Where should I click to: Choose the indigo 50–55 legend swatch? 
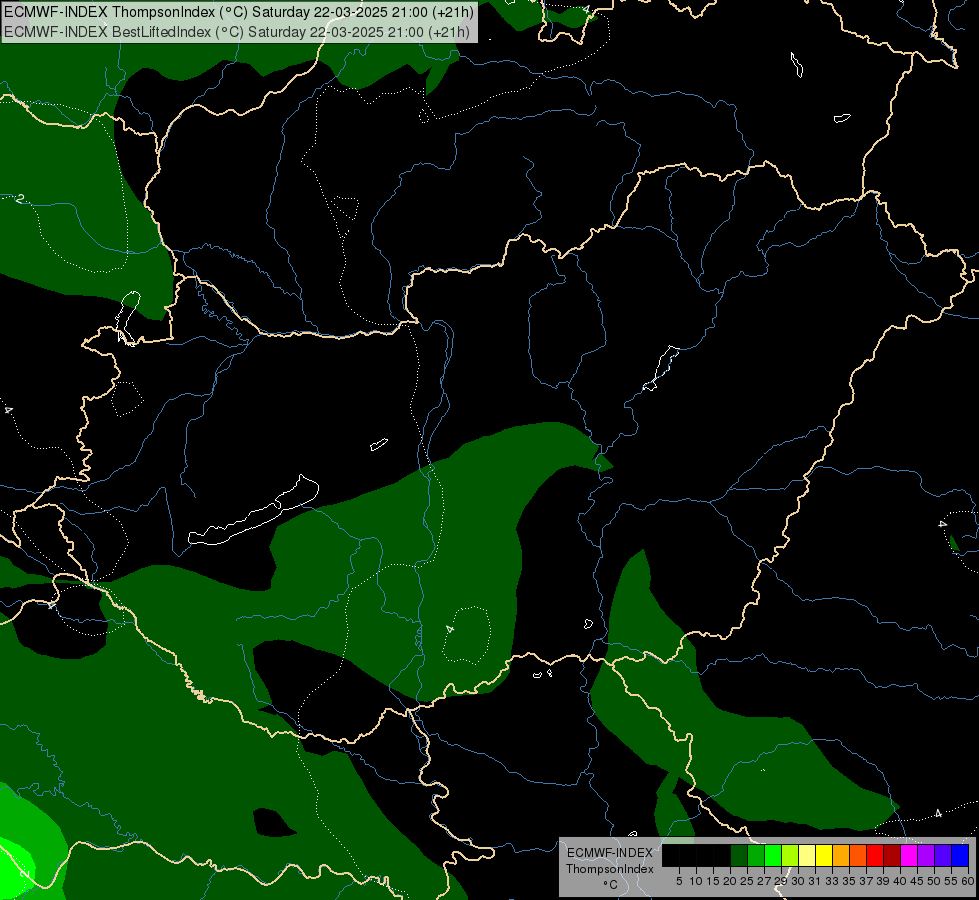943,855
